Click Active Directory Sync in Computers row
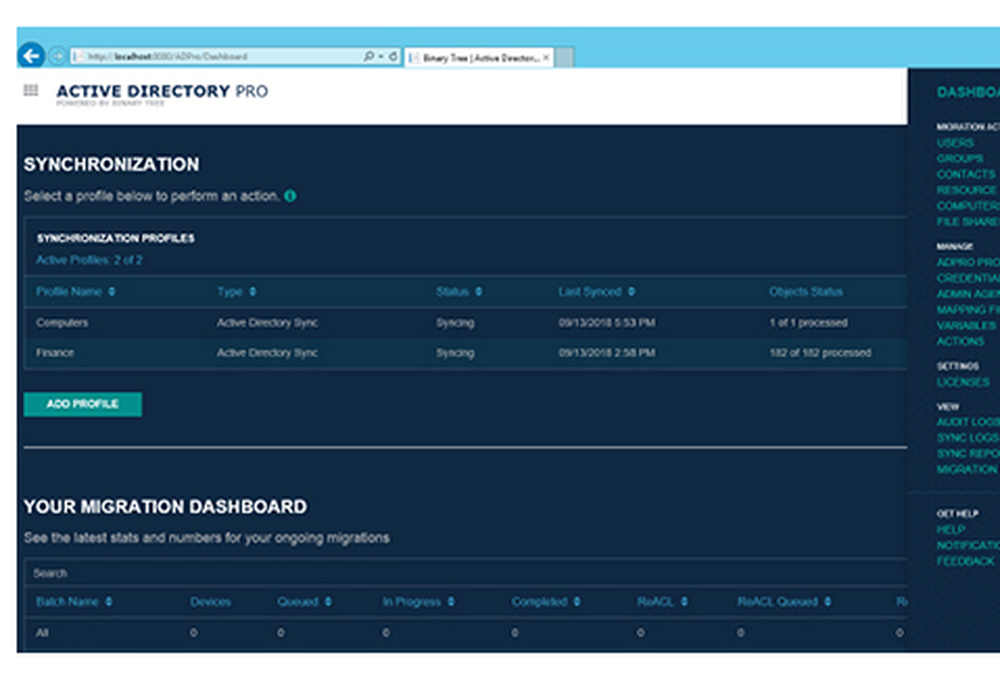This screenshot has width=1000, height=688. (x=267, y=323)
